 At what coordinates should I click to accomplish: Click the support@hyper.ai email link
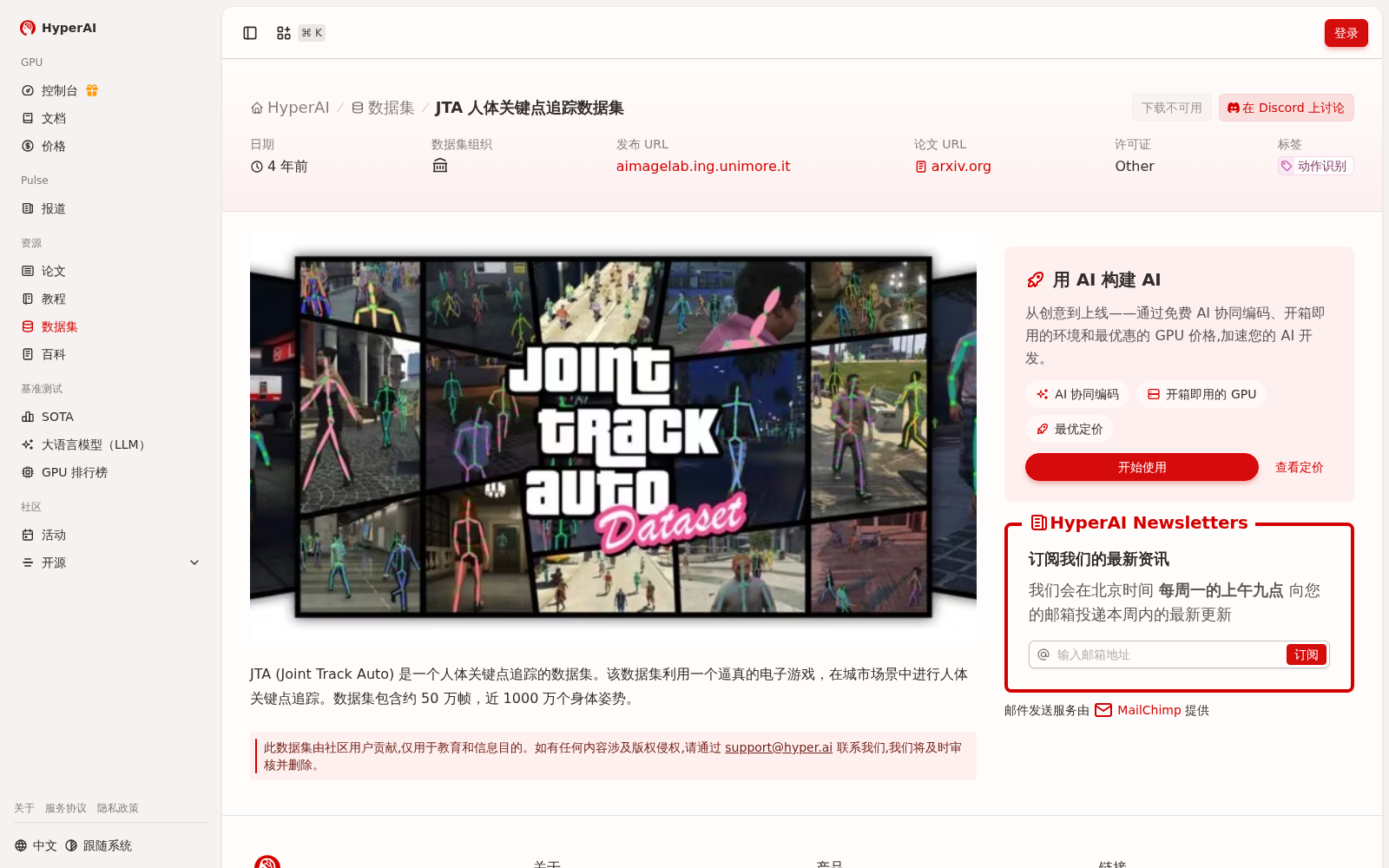pos(779,747)
